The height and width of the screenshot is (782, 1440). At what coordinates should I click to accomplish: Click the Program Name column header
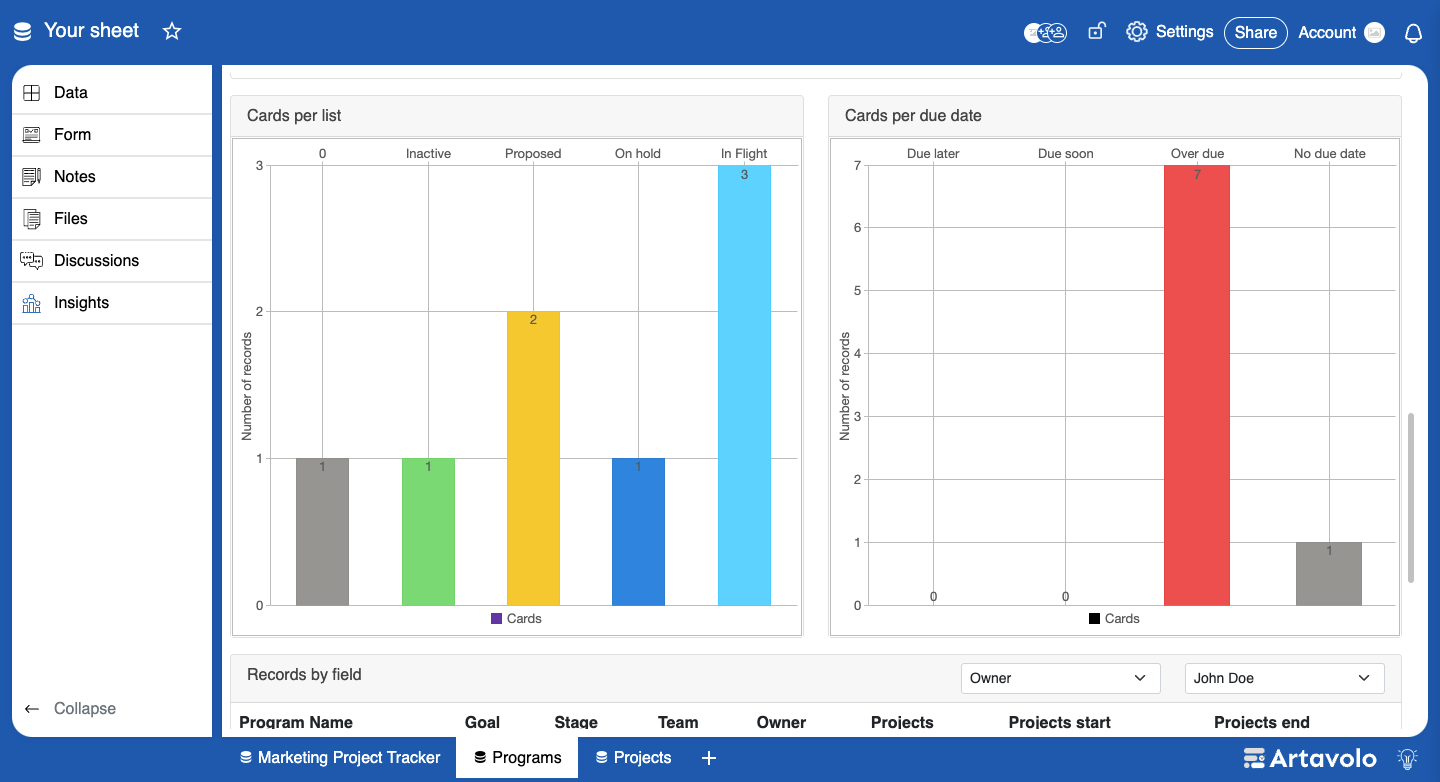coord(296,722)
